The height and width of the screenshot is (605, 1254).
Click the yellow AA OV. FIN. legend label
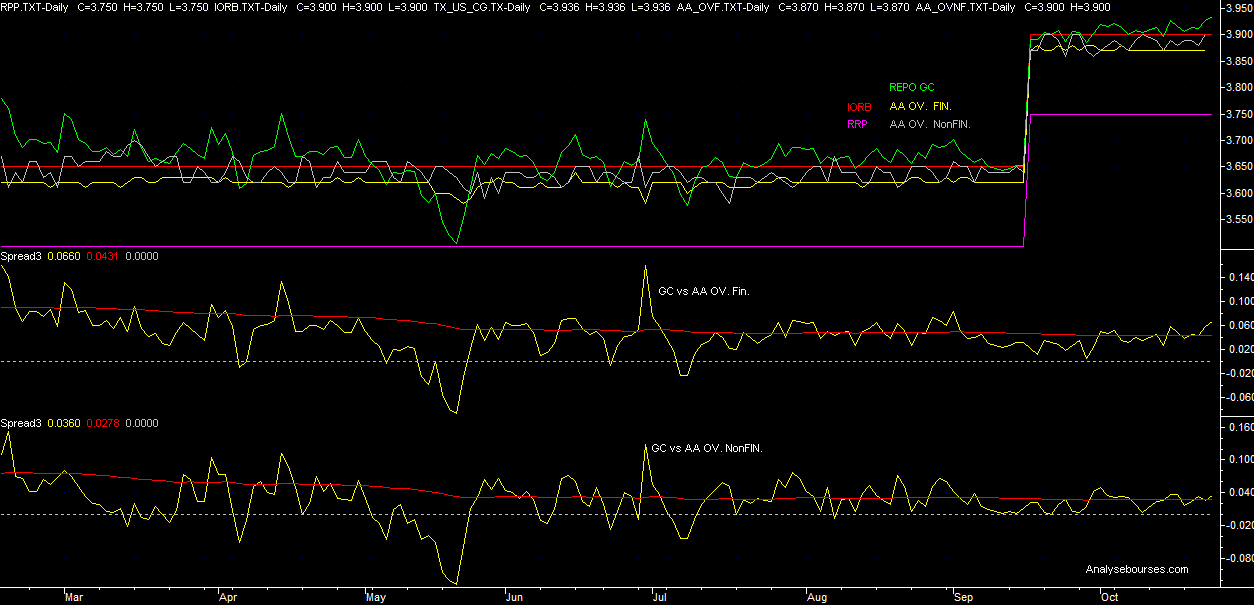click(921, 106)
